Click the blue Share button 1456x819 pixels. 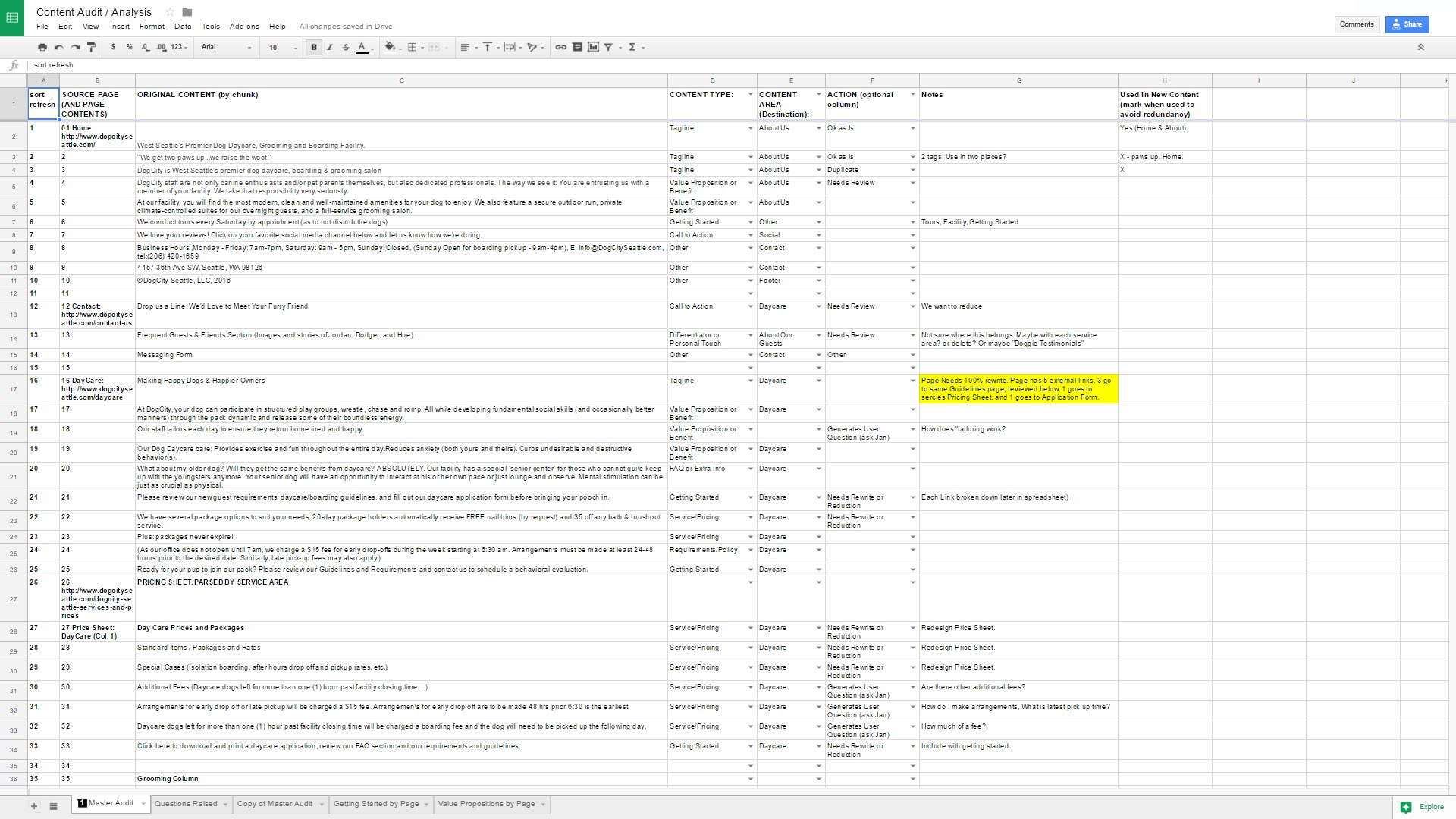[x=1407, y=24]
